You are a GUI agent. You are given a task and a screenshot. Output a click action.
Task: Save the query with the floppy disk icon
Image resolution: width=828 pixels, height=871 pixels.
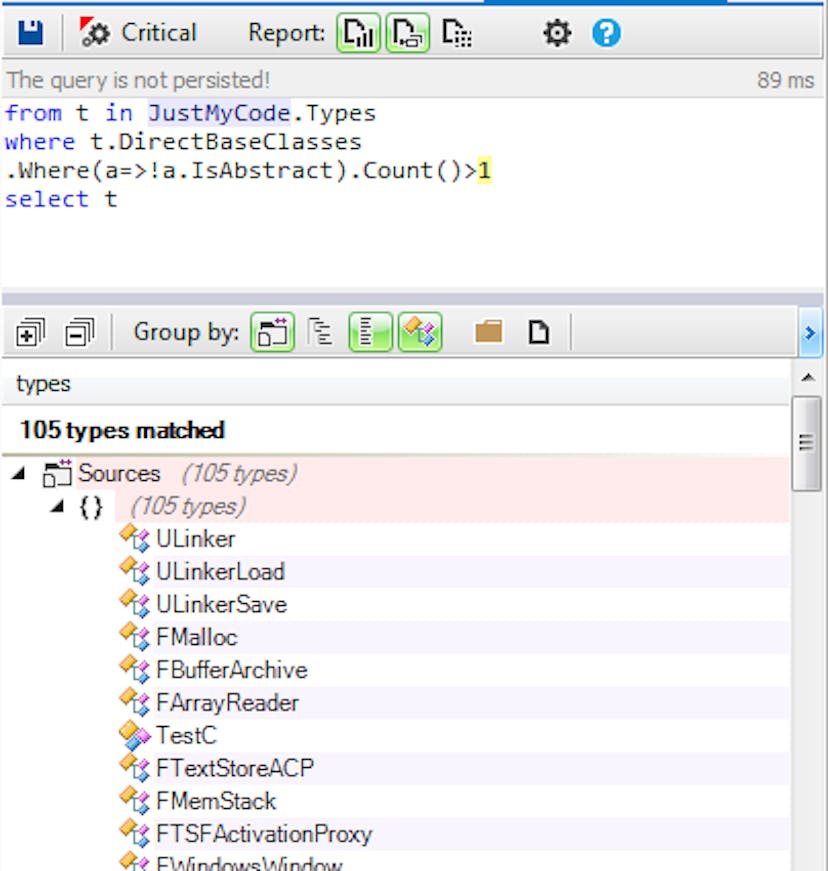point(28,31)
